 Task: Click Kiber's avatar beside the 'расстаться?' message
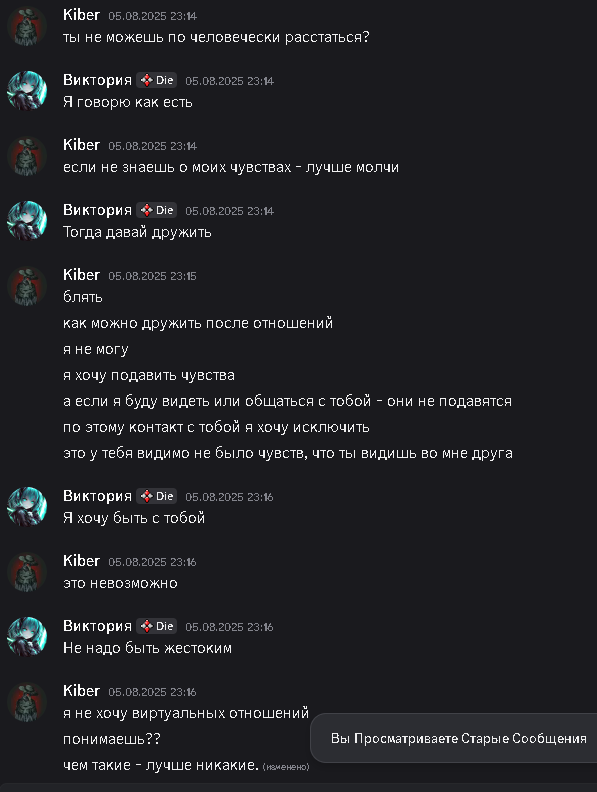(x=27, y=26)
